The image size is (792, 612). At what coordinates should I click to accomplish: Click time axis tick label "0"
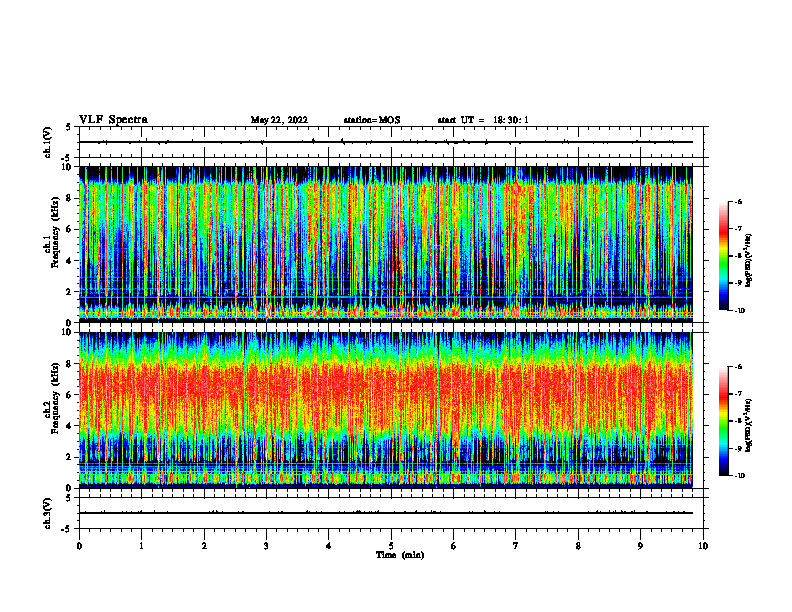(79, 546)
